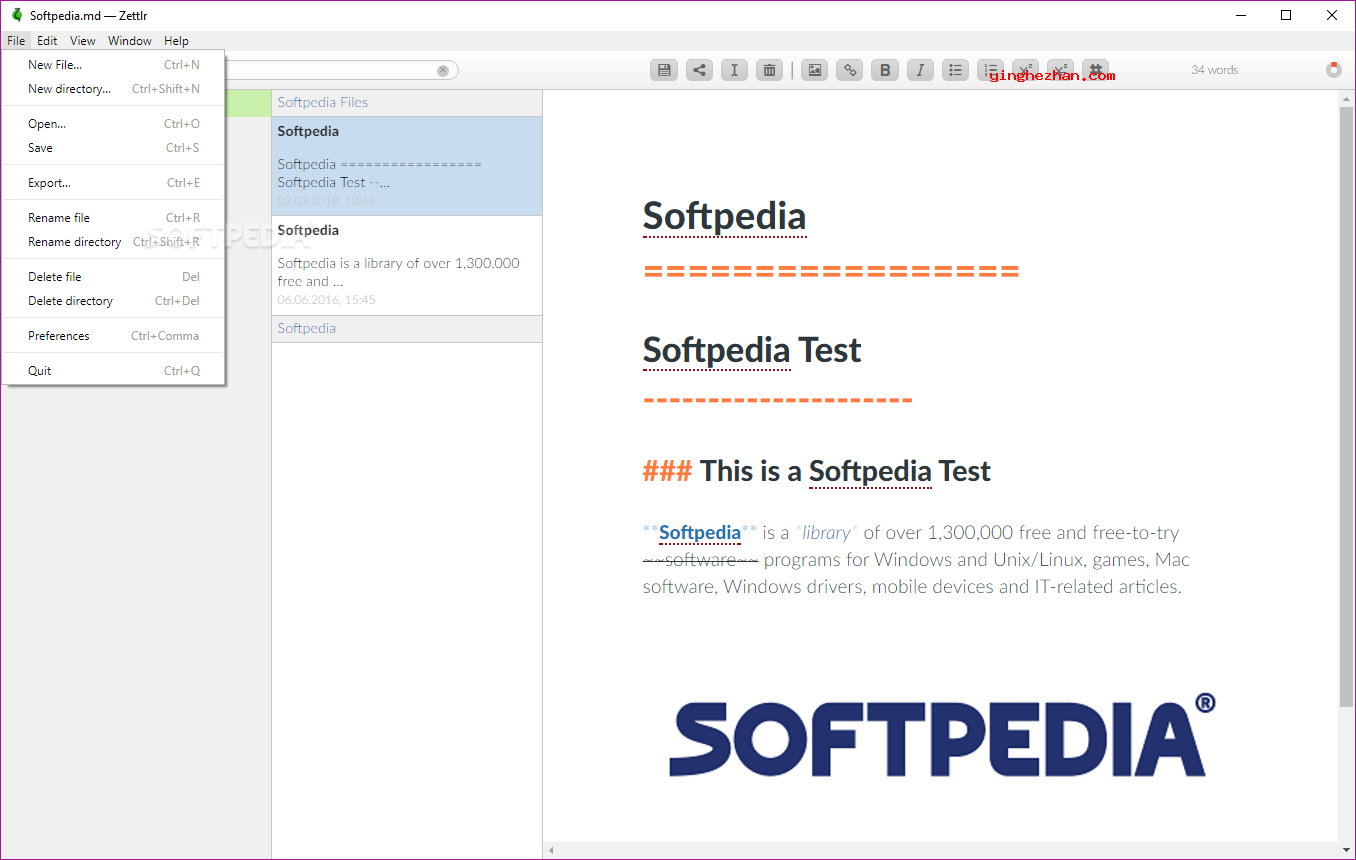
Task: Click the struck-through word software
Action: point(701,560)
